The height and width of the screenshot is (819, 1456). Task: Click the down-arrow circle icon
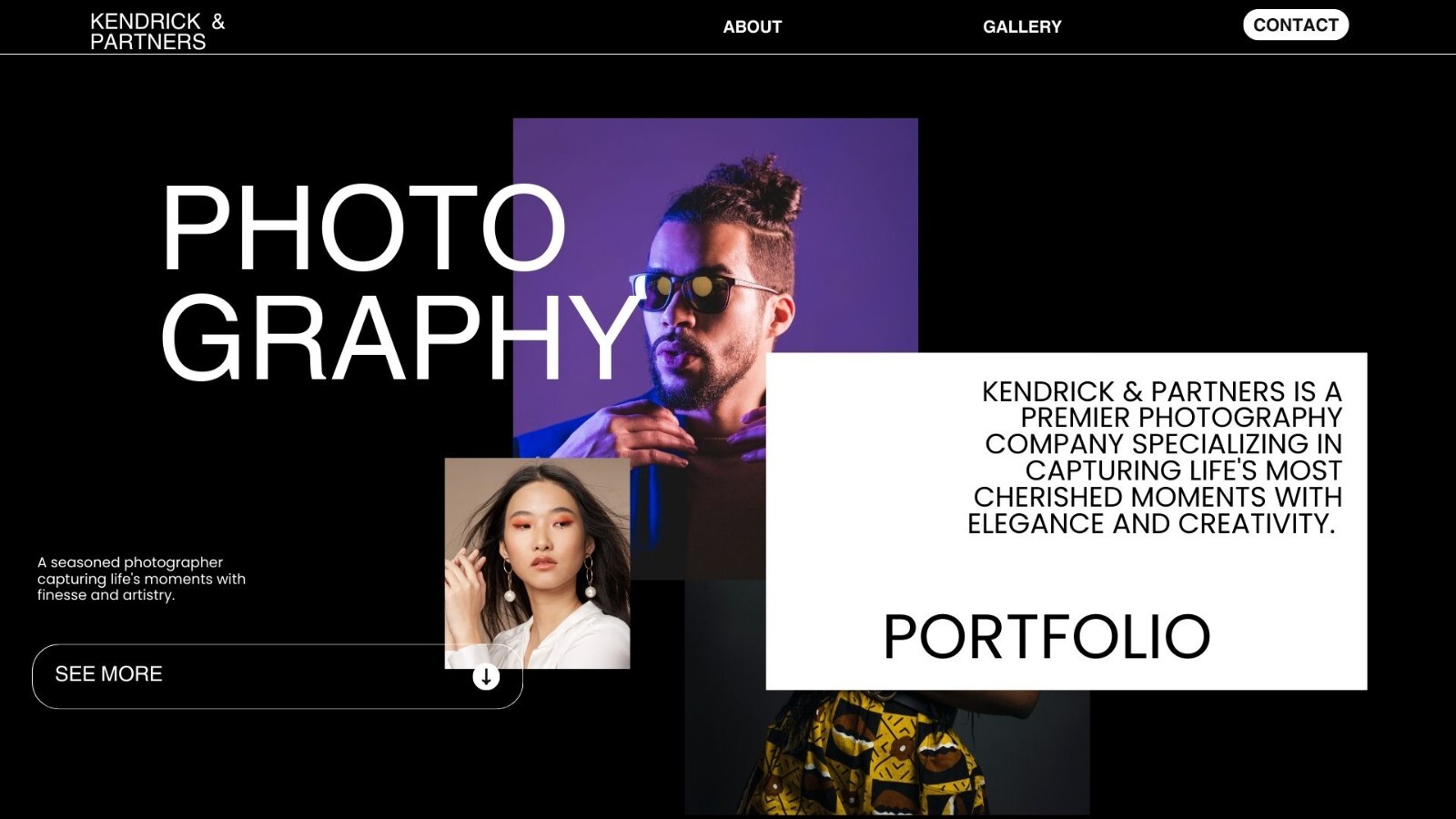click(486, 676)
